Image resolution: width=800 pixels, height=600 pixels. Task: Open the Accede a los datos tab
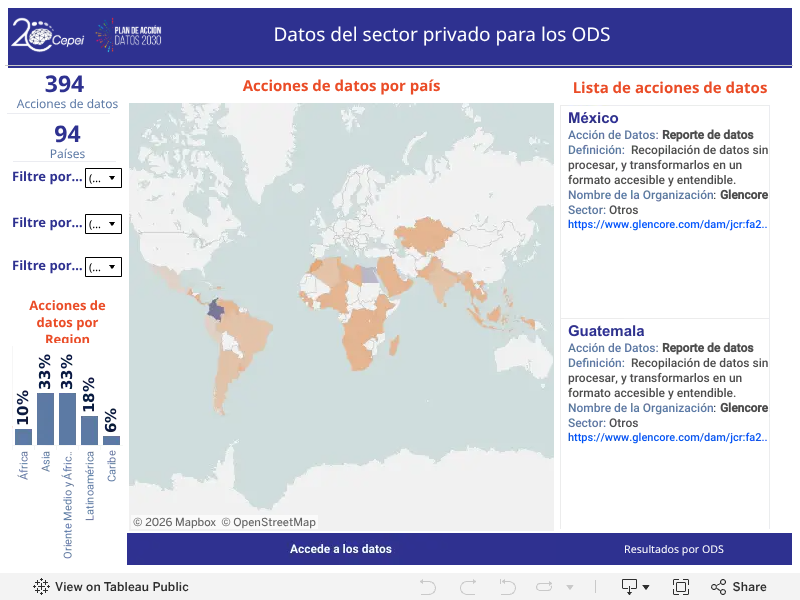[341, 549]
